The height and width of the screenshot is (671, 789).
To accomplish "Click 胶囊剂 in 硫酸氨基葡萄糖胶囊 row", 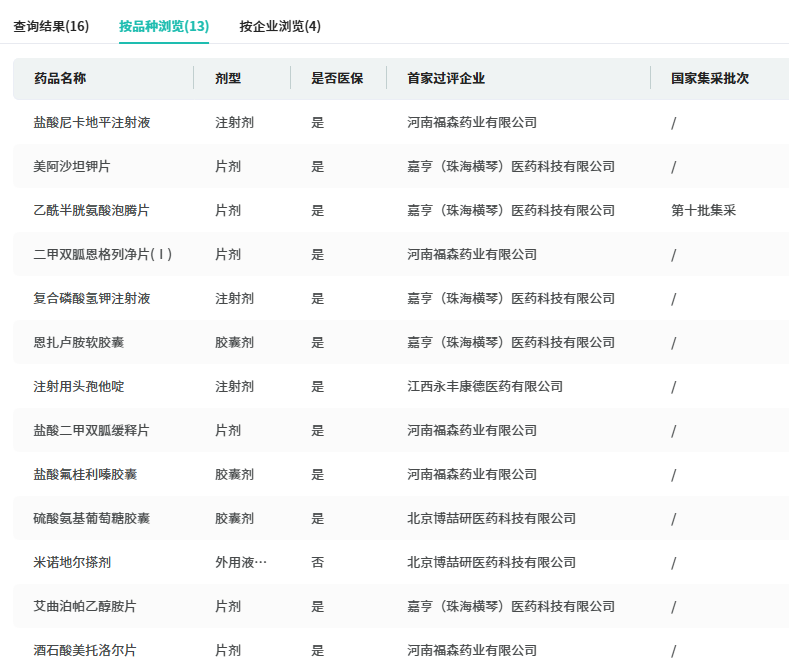I will 234,518.
